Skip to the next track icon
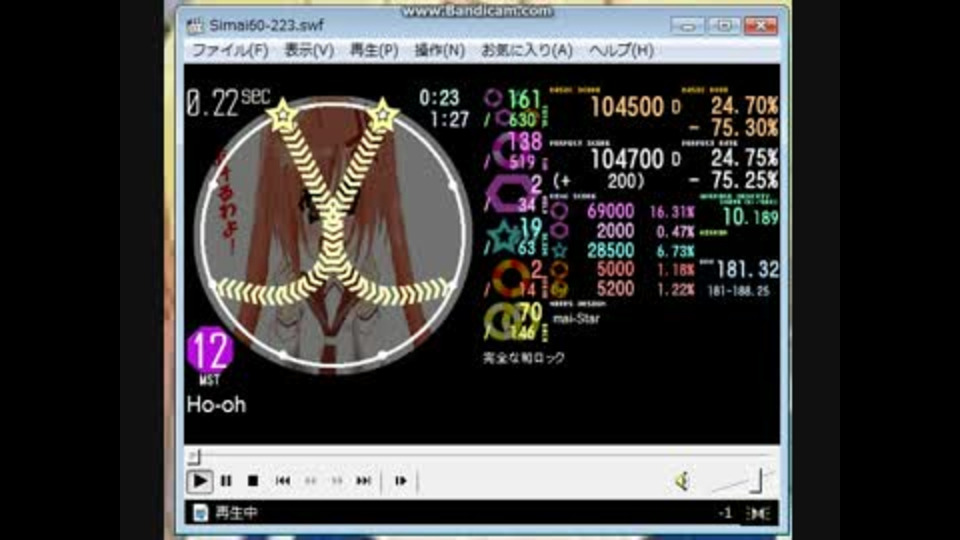 363,481
